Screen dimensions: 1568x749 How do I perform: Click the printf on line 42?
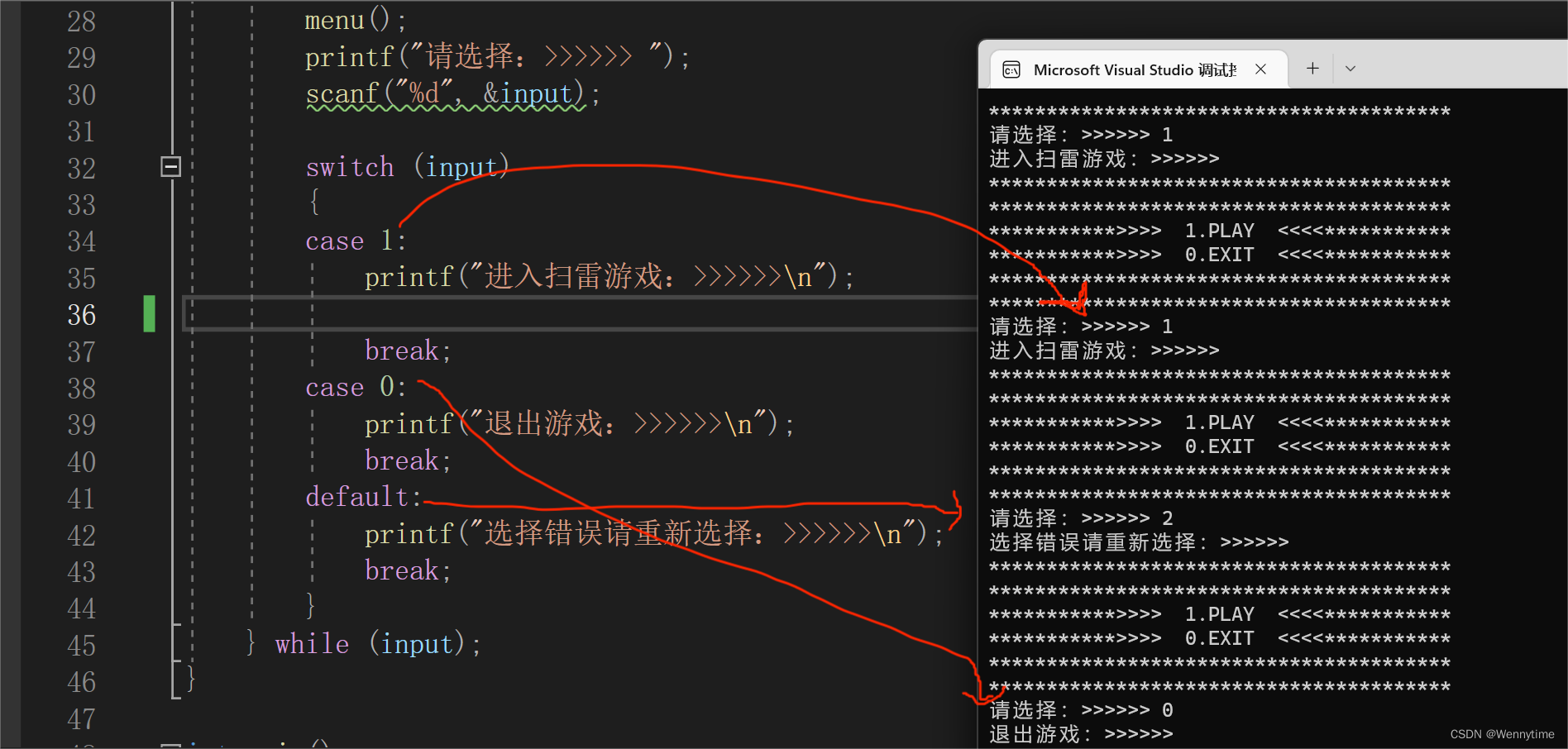click(x=653, y=534)
